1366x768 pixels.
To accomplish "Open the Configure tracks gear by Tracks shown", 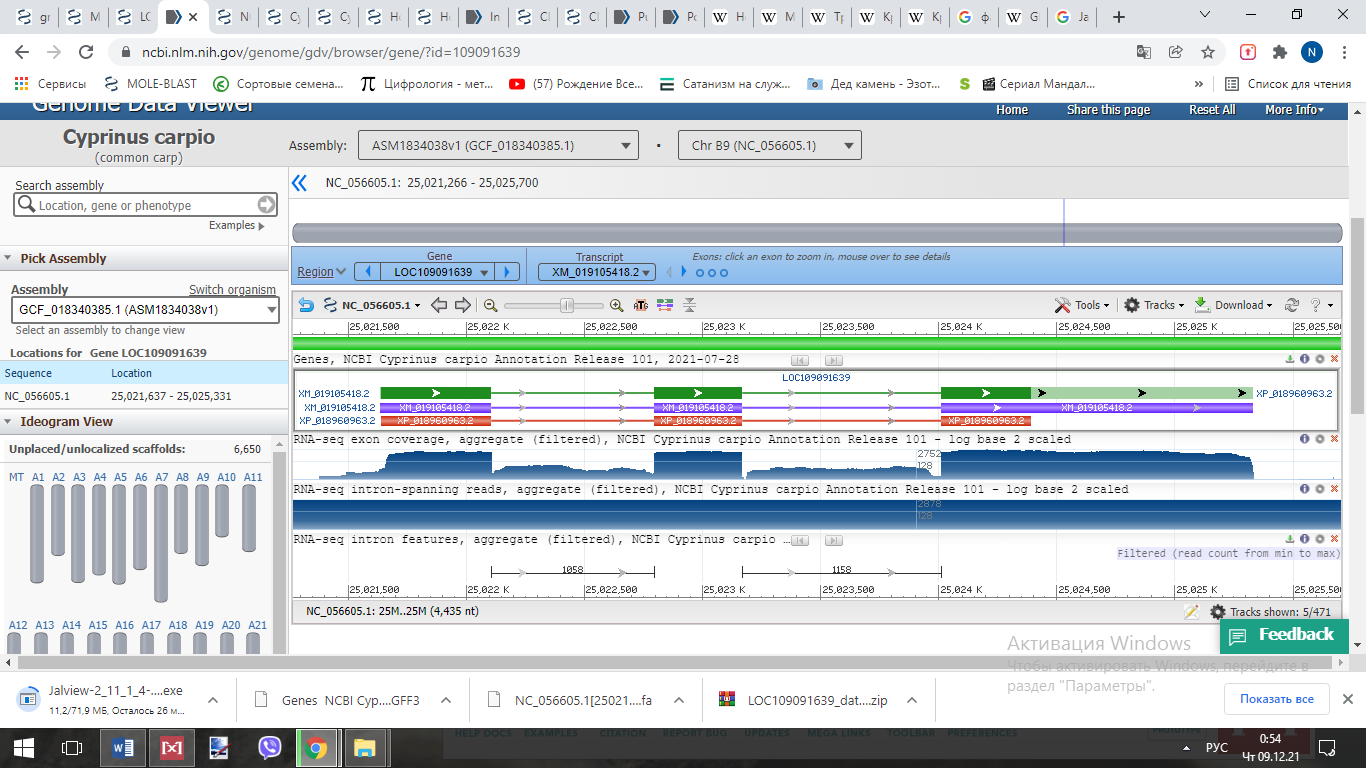I will [1217, 612].
